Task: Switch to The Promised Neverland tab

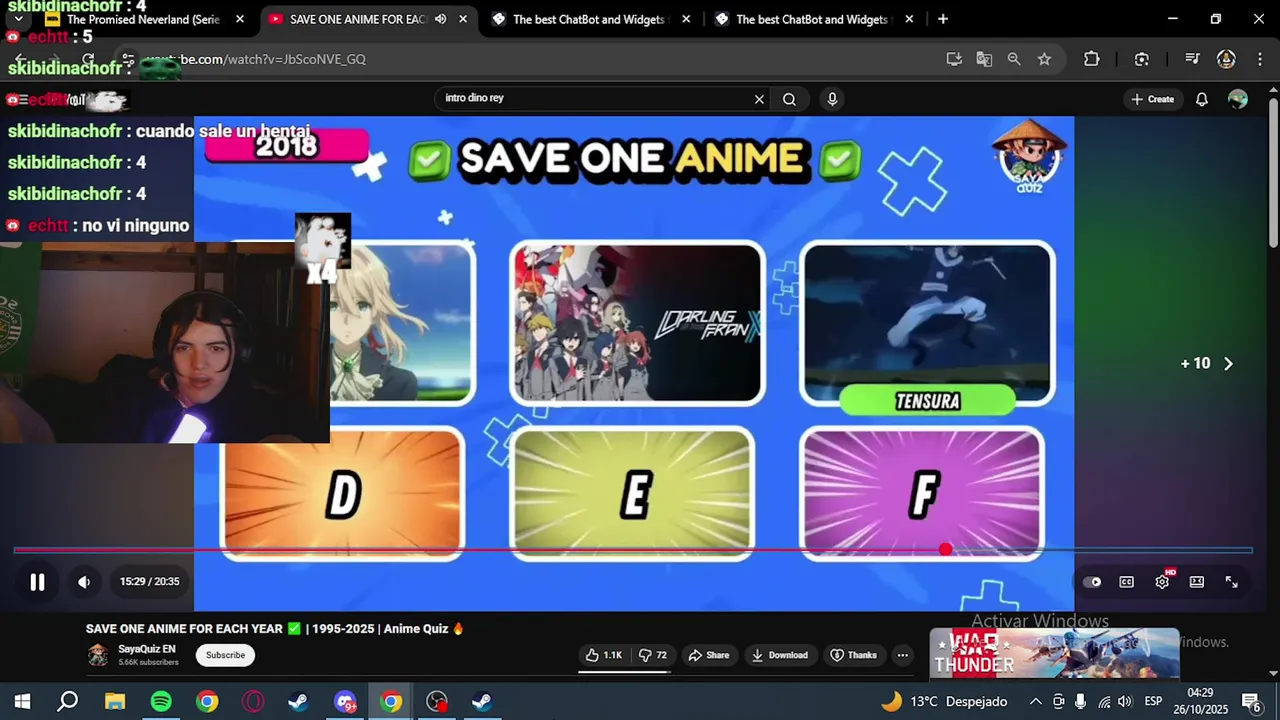Action: [x=145, y=19]
